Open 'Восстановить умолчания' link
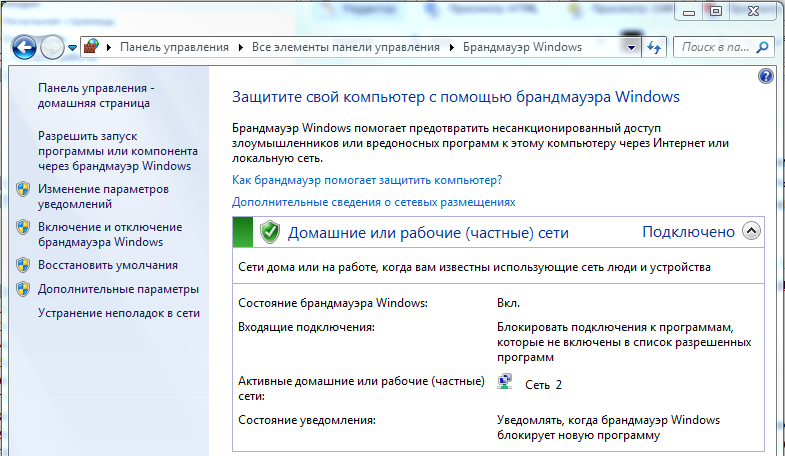This screenshot has width=785, height=456. coord(108,265)
